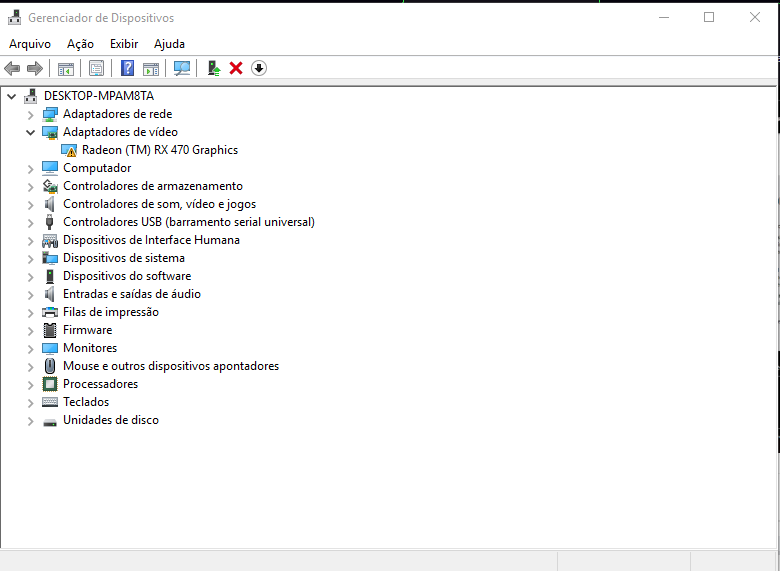The width and height of the screenshot is (780, 571).
Task: Minimize the Gerenciador de Dispositivos window
Action: 664,17
